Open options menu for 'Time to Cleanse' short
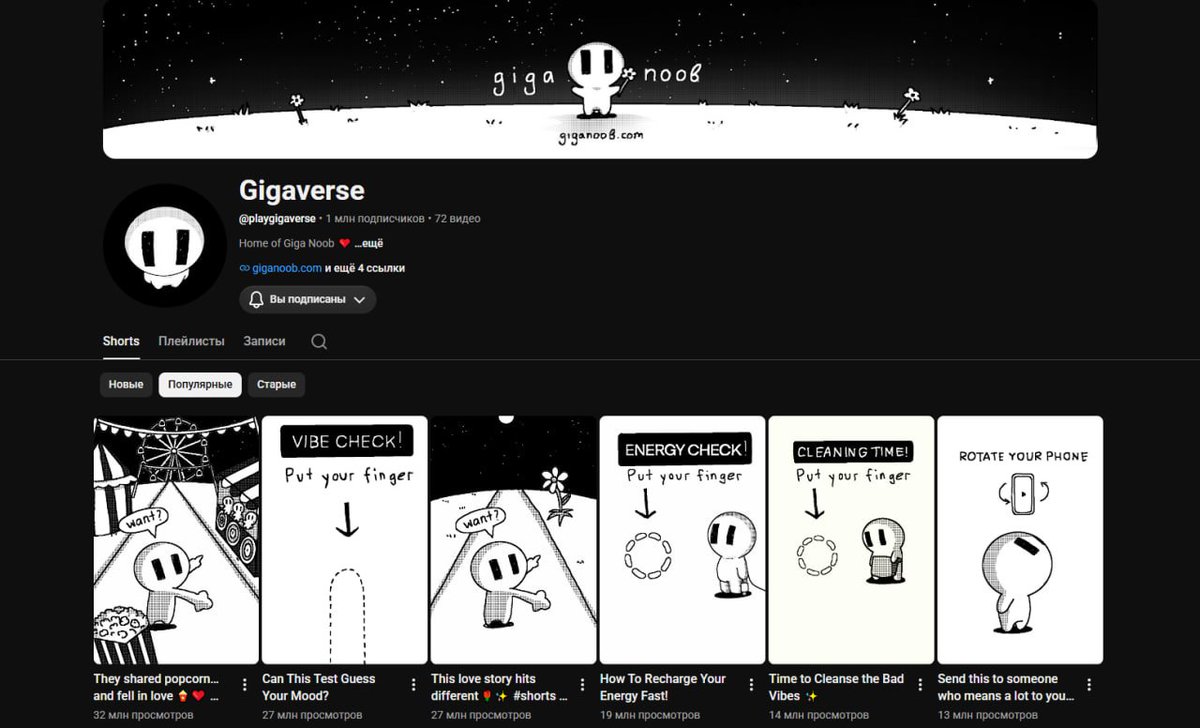This screenshot has width=1200, height=728. click(921, 686)
